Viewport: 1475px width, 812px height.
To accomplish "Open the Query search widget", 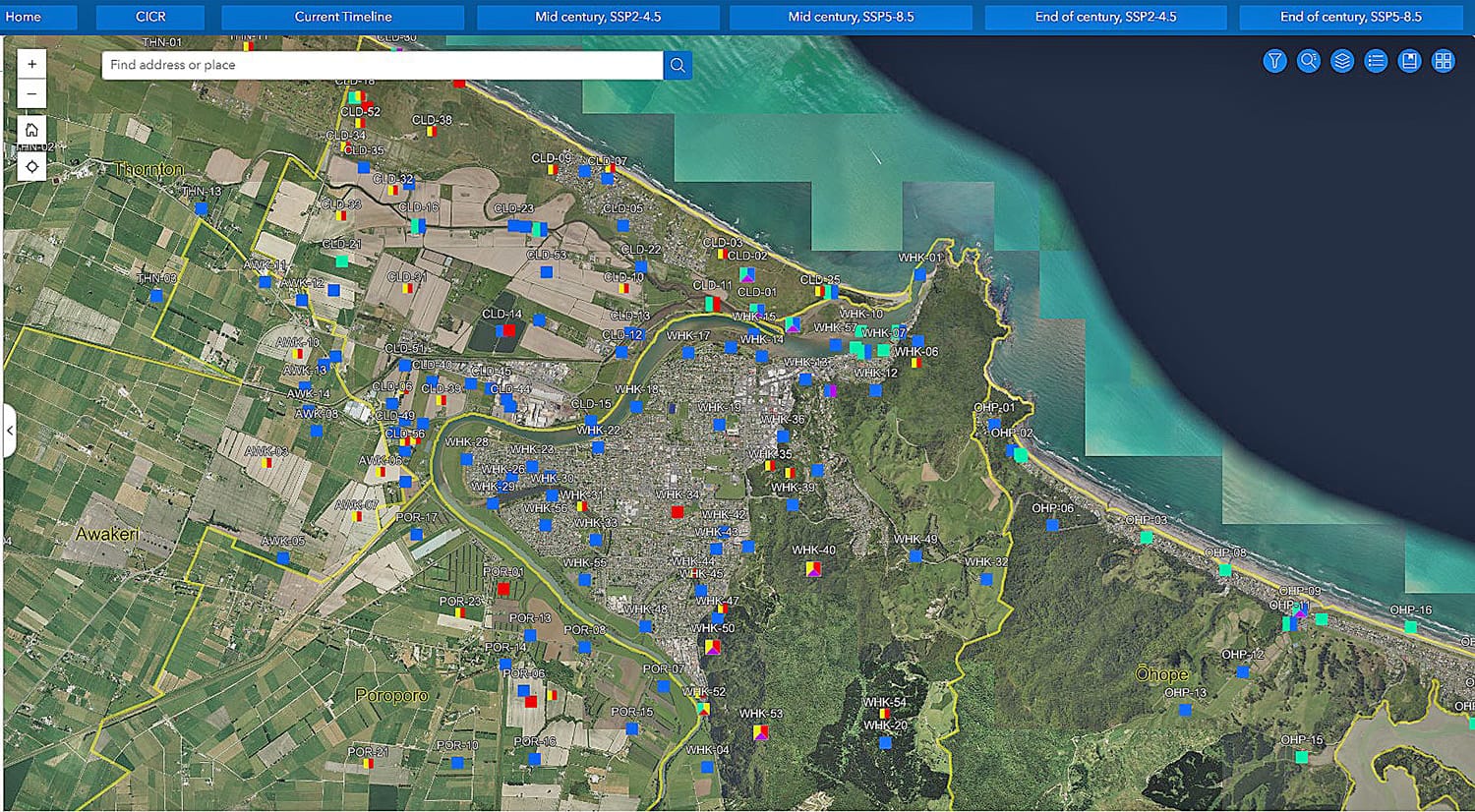I will point(1308,61).
